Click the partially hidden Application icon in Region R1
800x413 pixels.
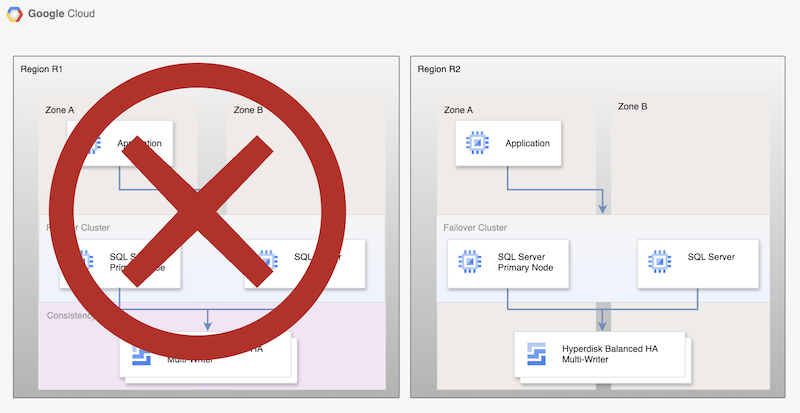click(x=90, y=145)
